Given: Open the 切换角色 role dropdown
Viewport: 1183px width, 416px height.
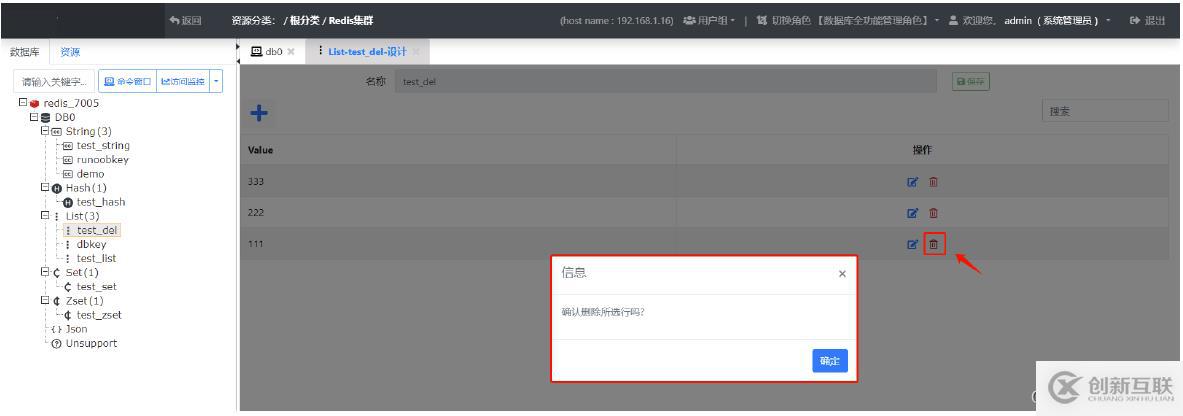Looking at the screenshot, I should (x=847, y=20).
